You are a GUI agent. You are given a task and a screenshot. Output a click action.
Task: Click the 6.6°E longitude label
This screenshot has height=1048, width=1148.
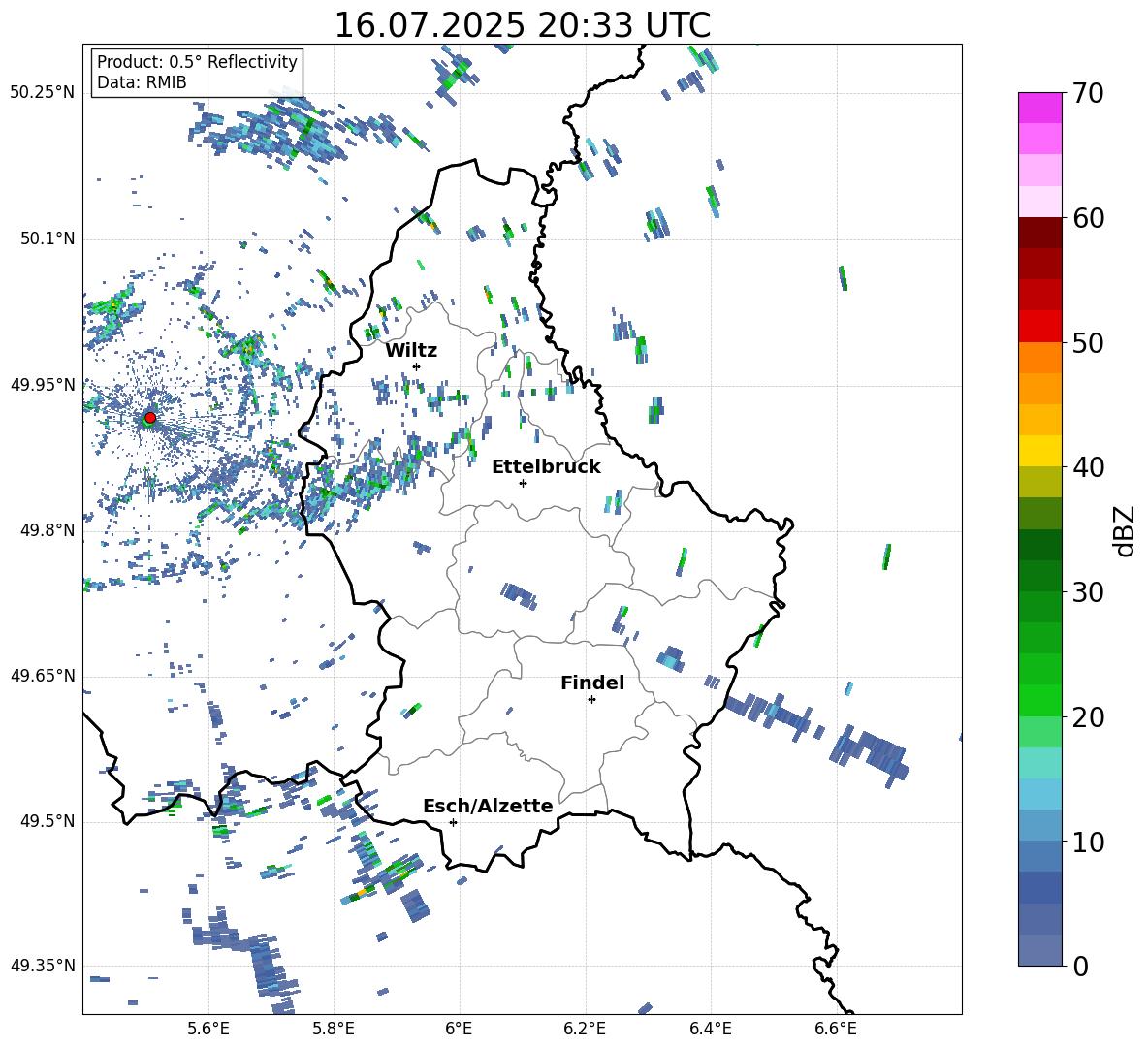tap(836, 1029)
